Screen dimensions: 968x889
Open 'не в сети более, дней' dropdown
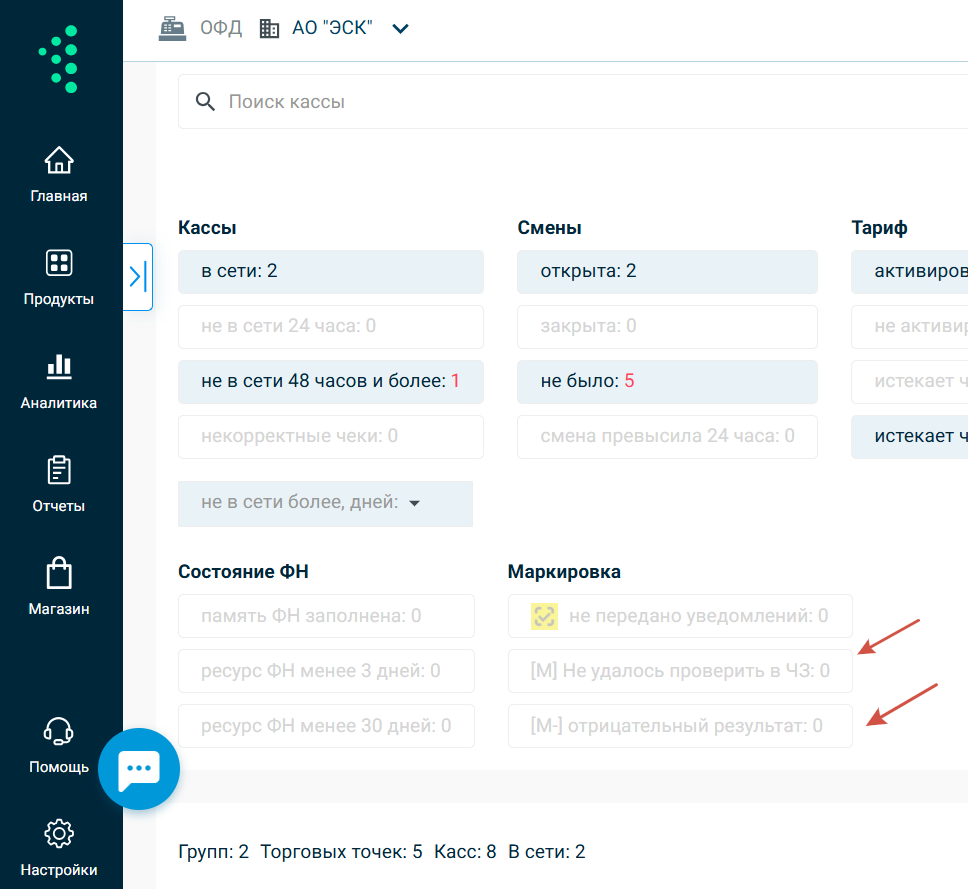[325, 504]
